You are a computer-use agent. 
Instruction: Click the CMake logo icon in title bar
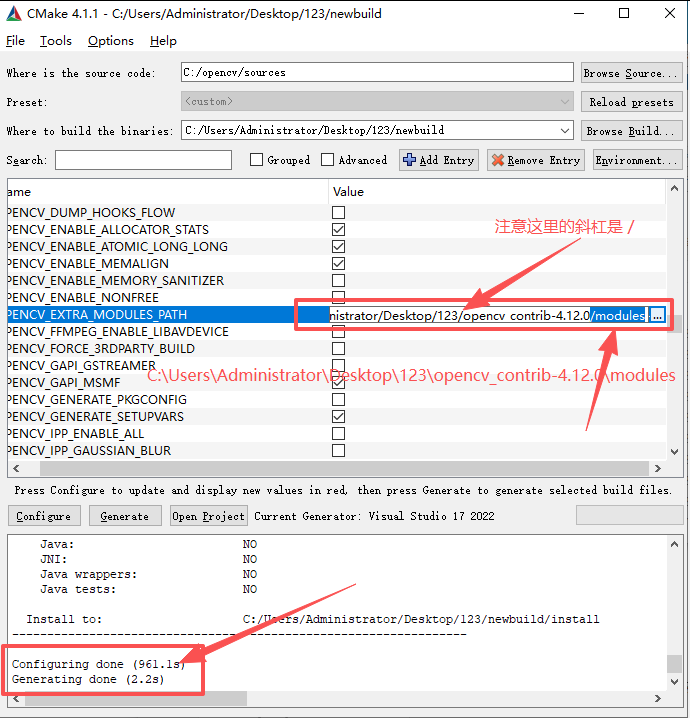[14, 14]
